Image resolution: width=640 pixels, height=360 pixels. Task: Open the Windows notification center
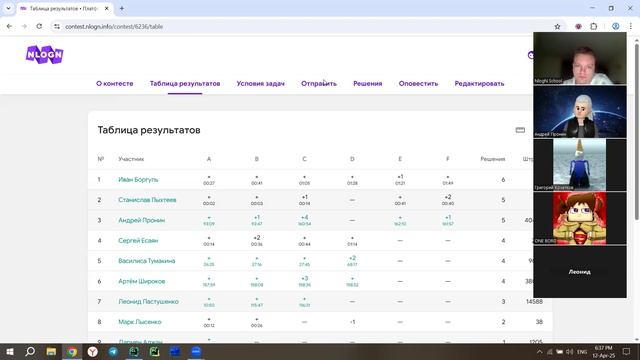tap(627, 352)
